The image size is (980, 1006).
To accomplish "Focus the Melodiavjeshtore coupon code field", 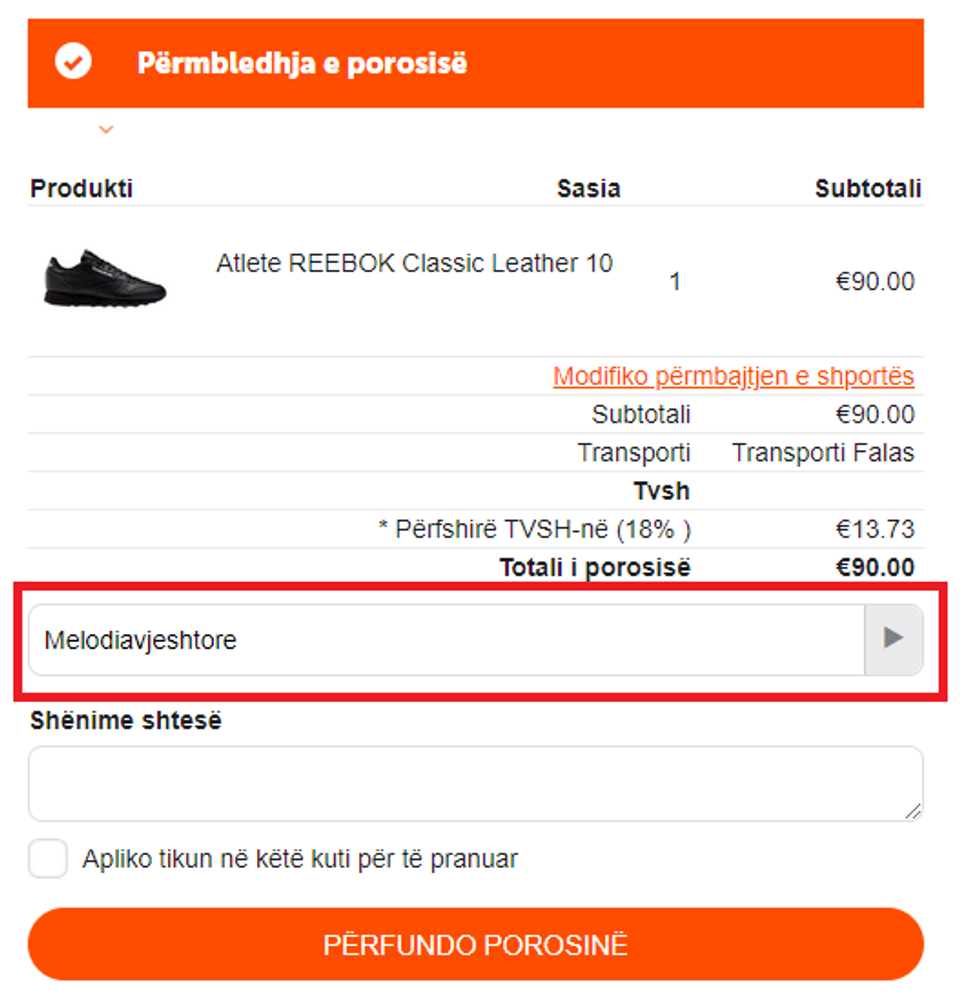I will tap(446, 639).
